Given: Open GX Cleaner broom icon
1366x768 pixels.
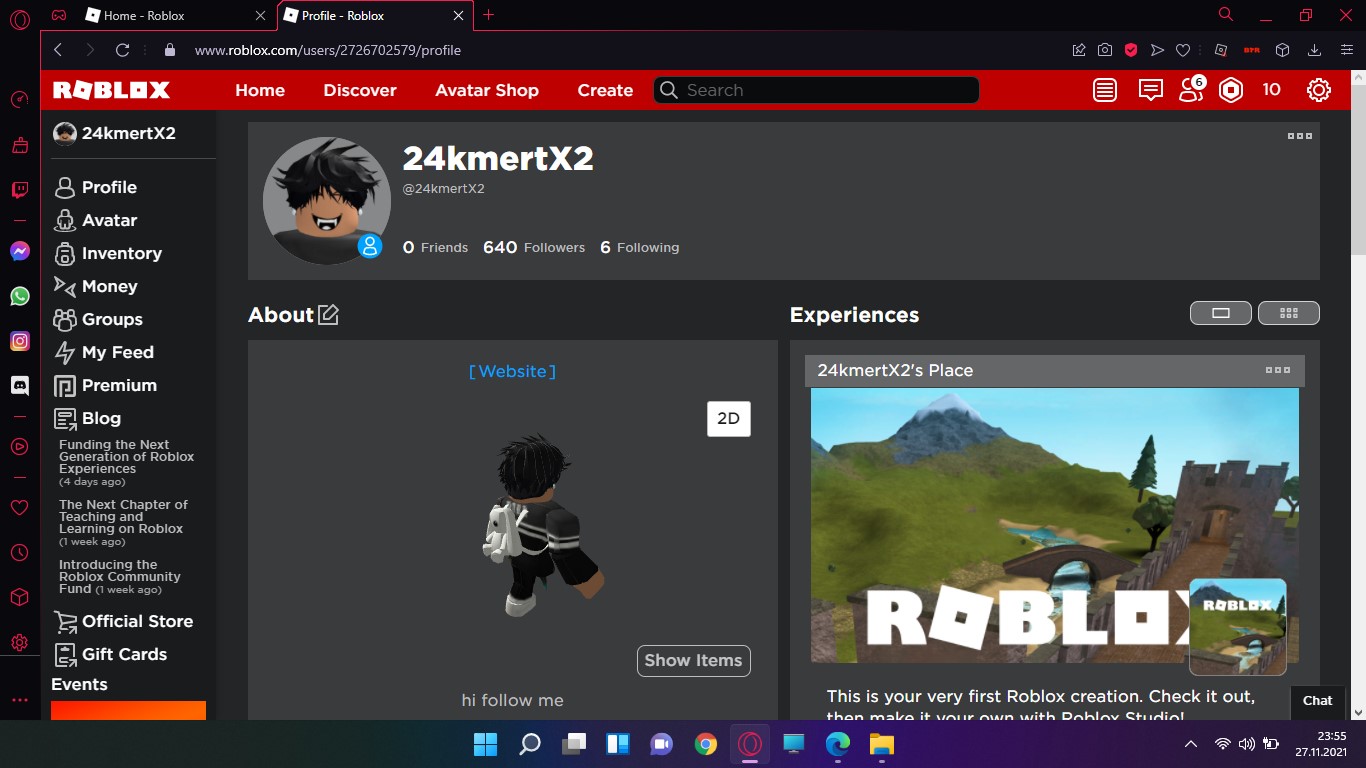Looking at the screenshot, I should click(x=19, y=145).
